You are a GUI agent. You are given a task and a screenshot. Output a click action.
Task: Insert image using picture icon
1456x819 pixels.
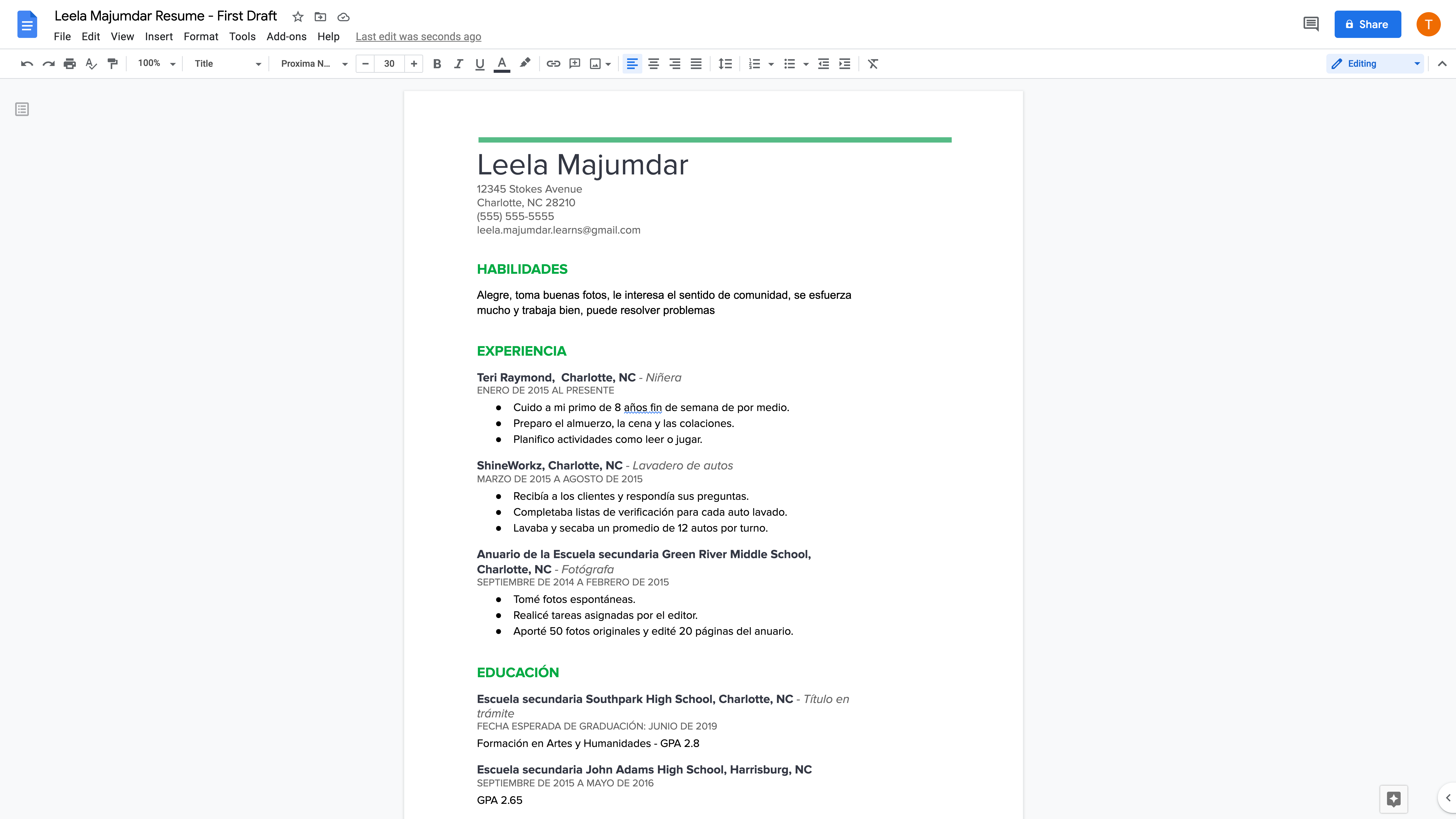pos(595,64)
